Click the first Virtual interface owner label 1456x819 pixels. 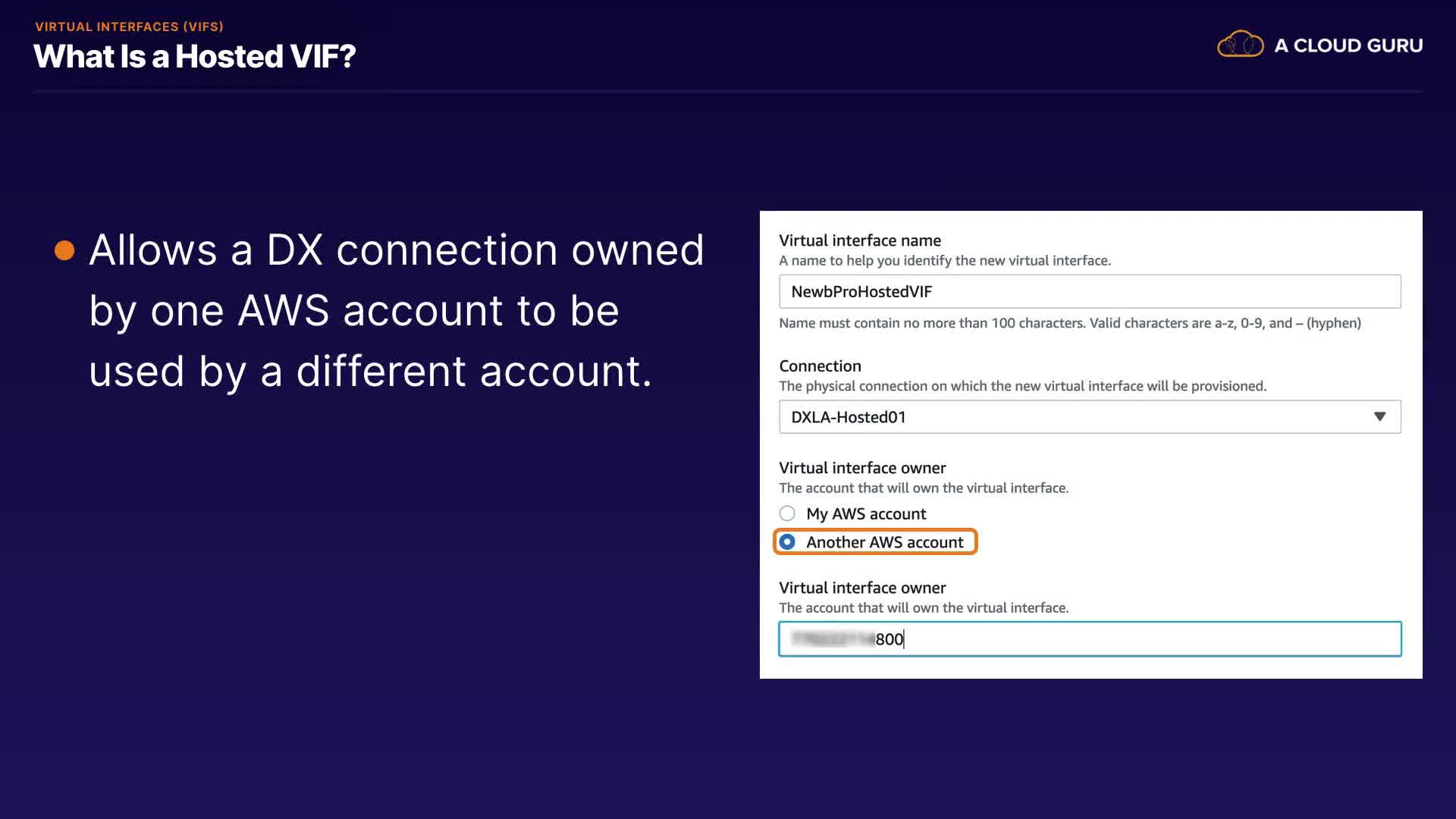(x=862, y=468)
